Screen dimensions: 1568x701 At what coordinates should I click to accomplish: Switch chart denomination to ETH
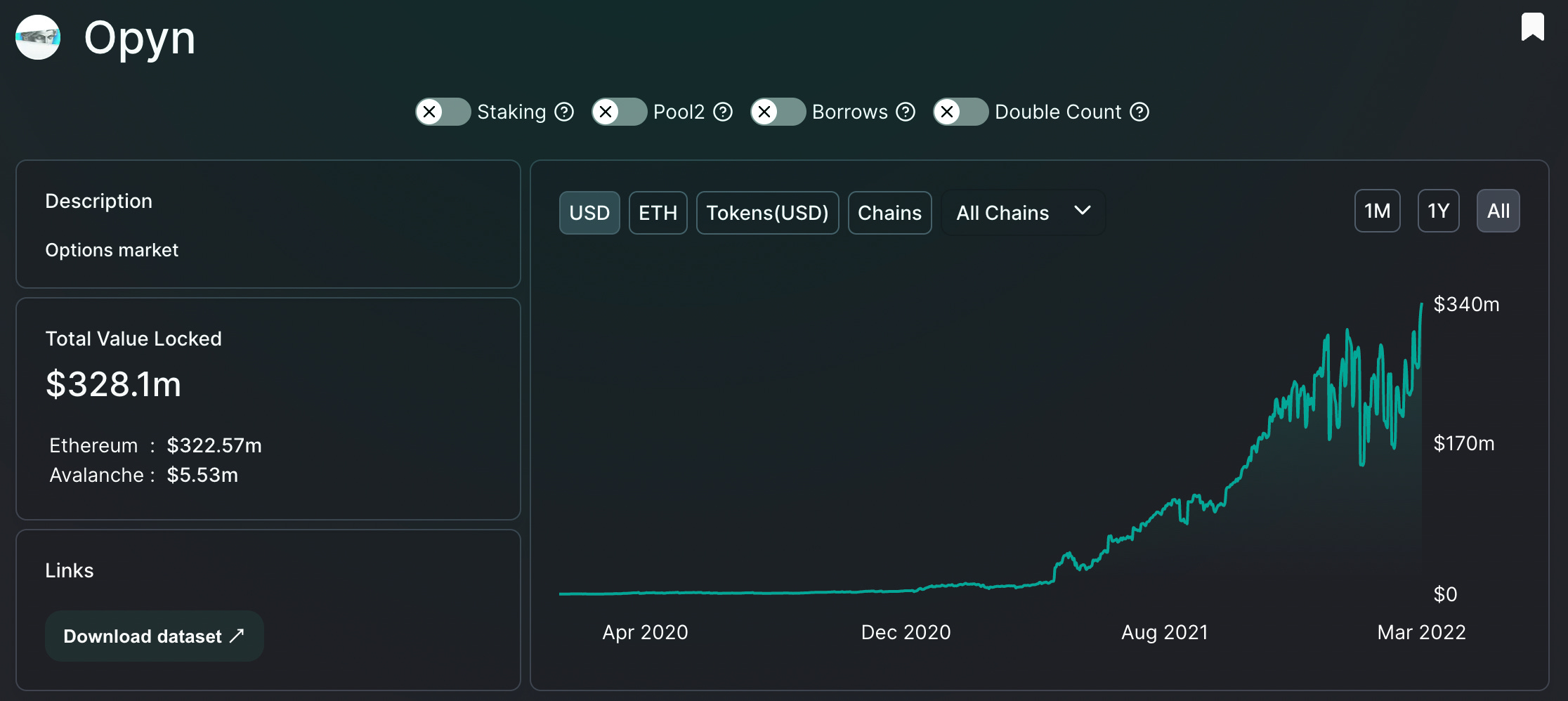tap(658, 212)
